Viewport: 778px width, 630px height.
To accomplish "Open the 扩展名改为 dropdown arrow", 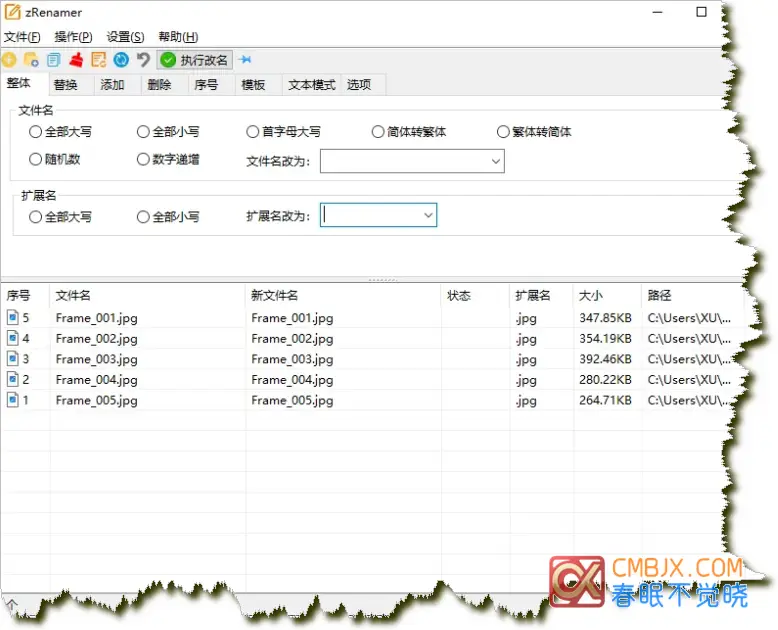I will pos(428,215).
